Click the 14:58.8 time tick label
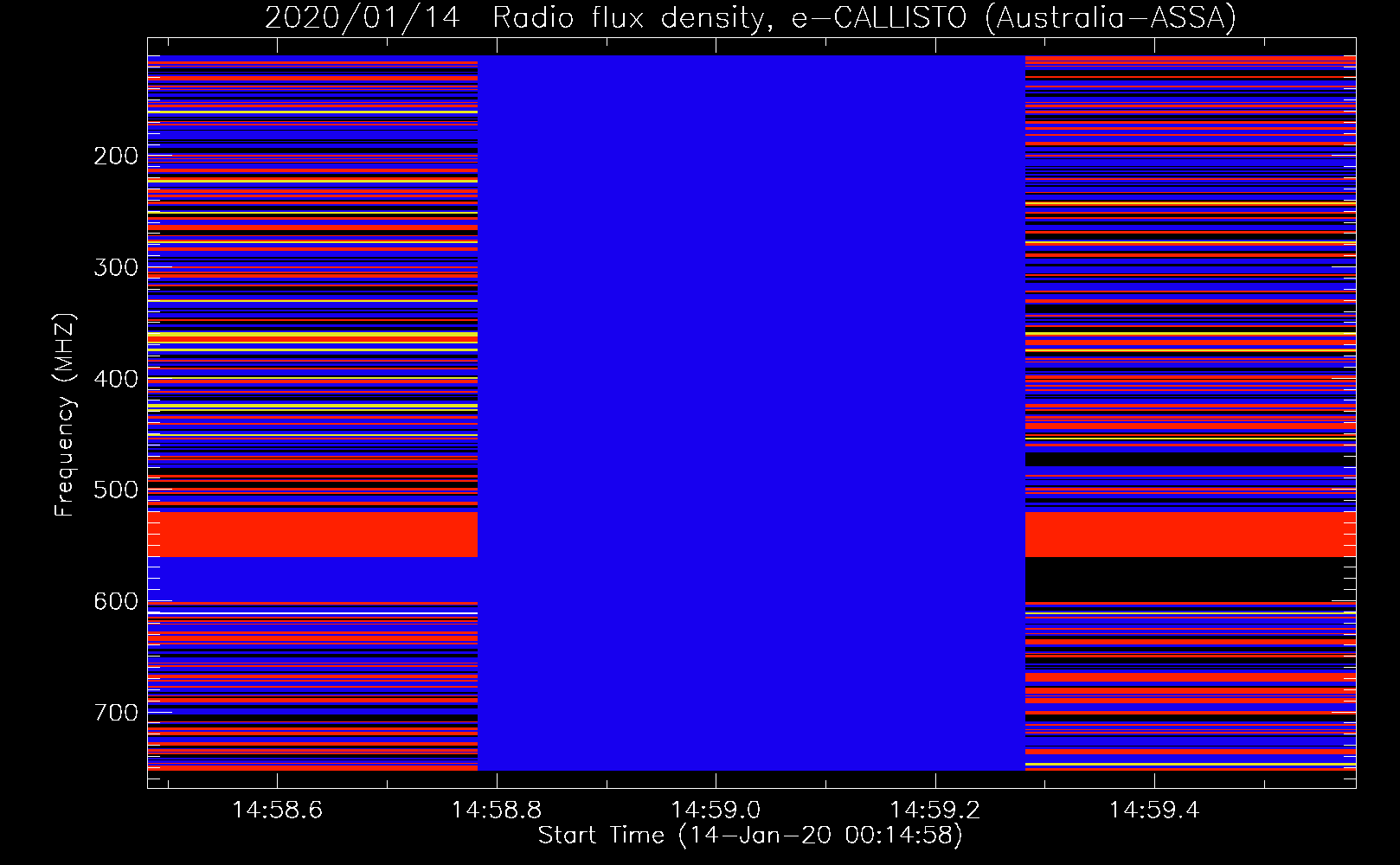This screenshot has width=1400, height=865. (497, 810)
